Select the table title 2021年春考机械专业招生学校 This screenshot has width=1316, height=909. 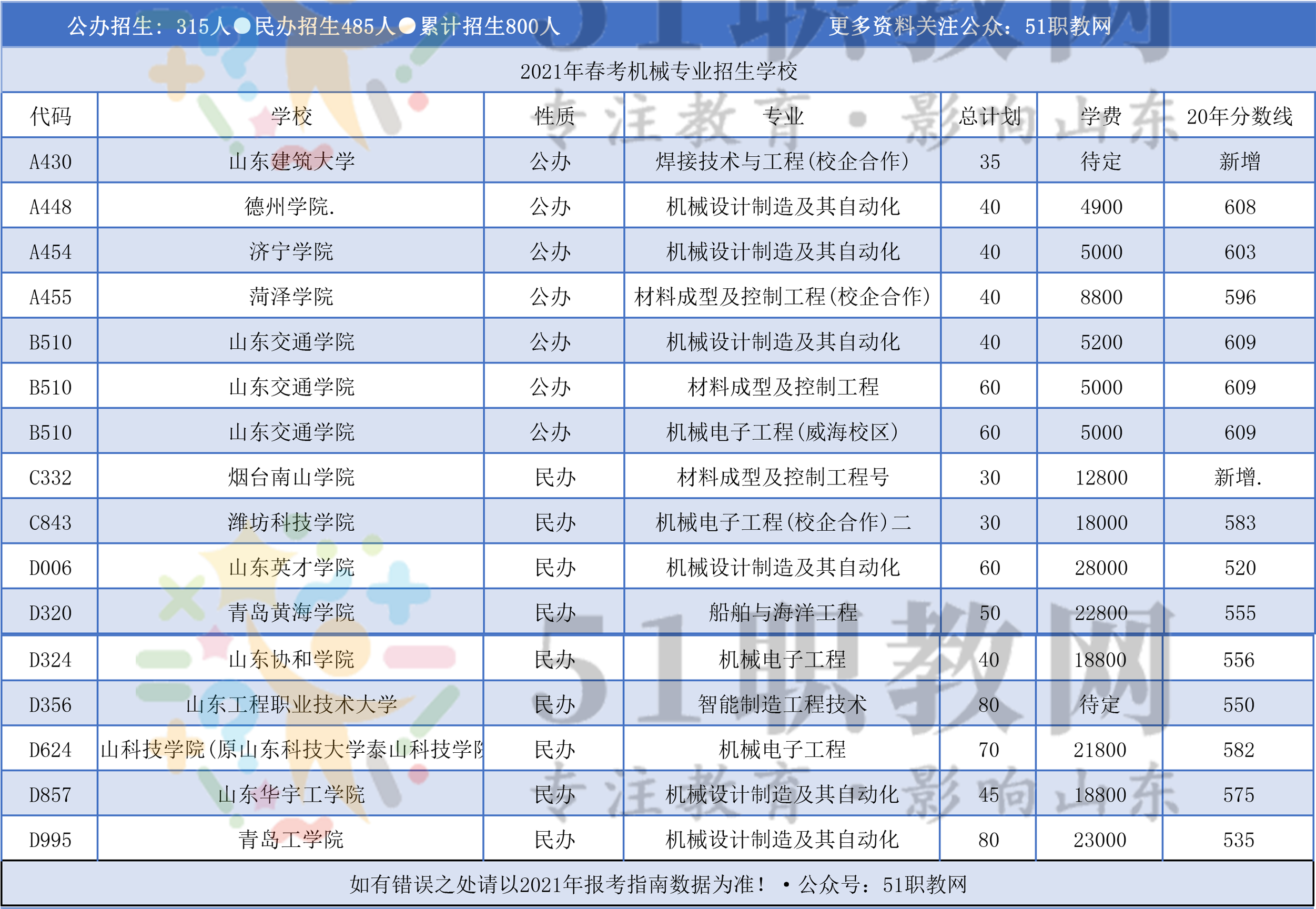pos(659,71)
